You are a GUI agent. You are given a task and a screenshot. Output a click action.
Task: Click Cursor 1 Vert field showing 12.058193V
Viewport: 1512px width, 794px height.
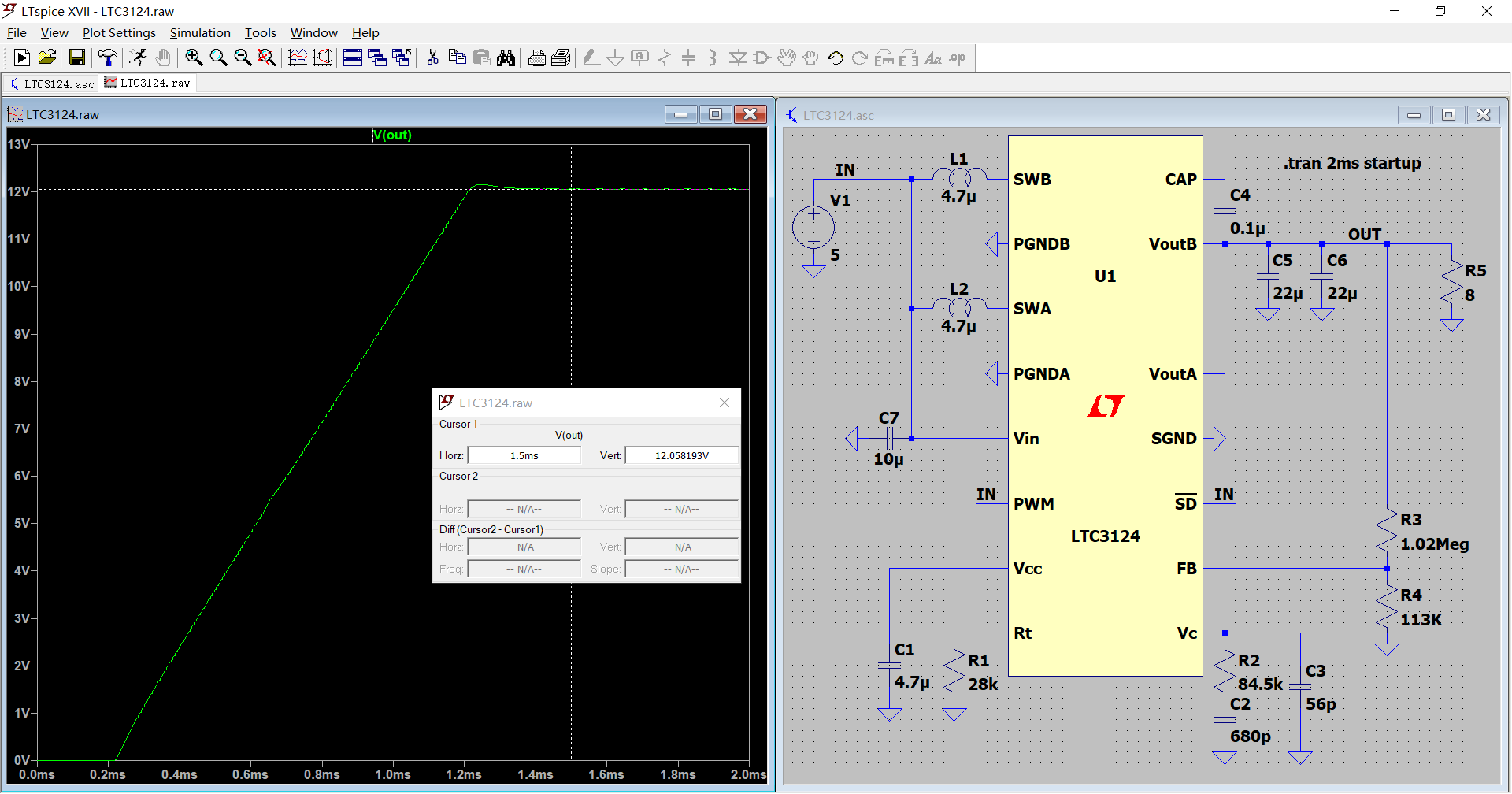pos(682,455)
